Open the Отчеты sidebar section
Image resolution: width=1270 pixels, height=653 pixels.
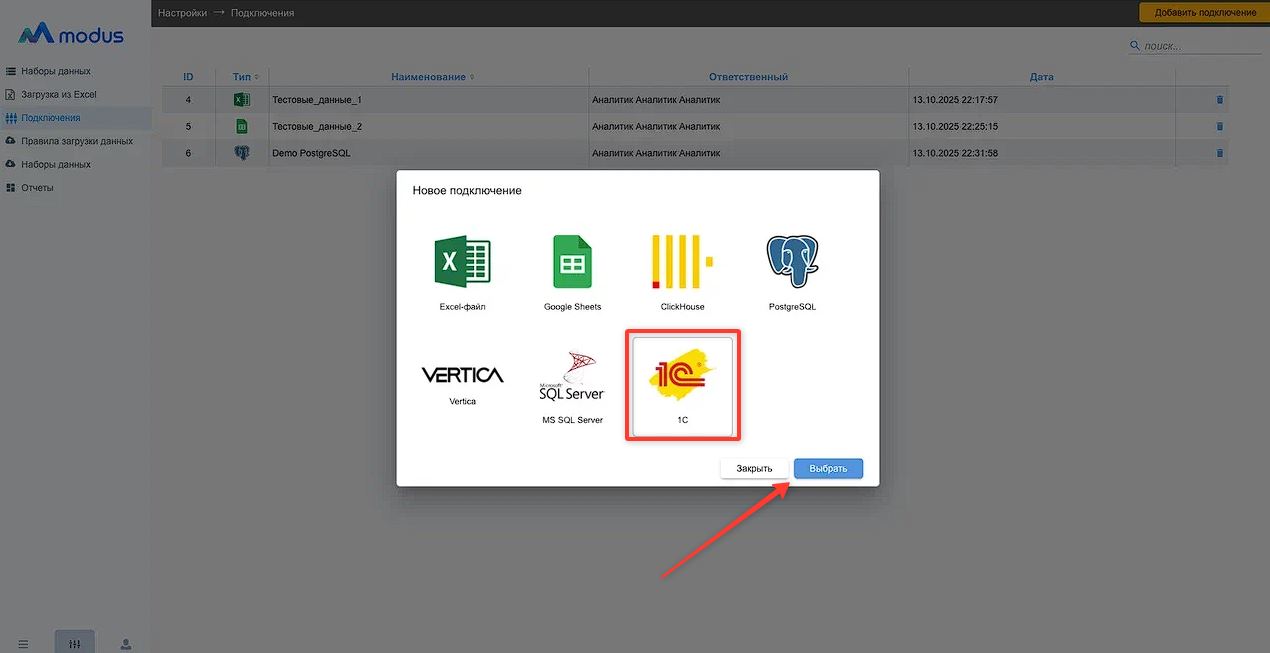click(37, 188)
